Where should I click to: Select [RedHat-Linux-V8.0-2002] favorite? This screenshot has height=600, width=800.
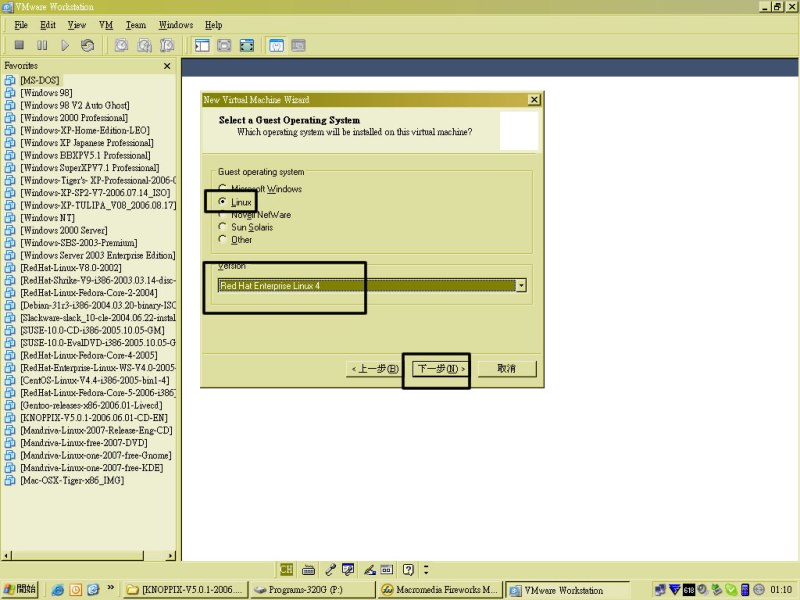71,268
